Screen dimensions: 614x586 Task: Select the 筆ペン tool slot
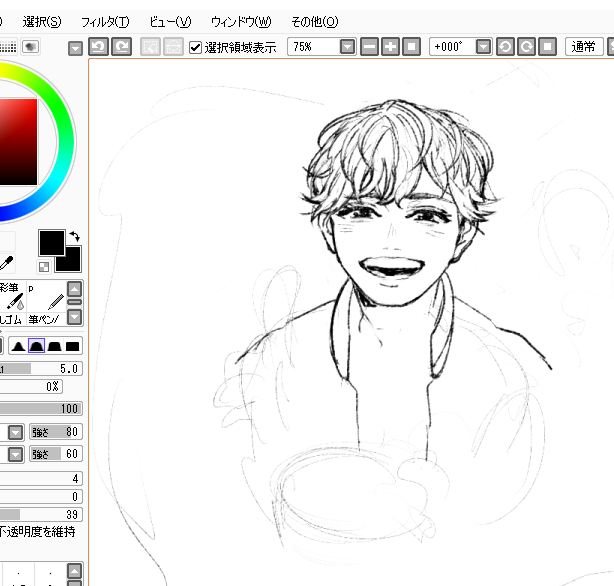[x=46, y=319]
